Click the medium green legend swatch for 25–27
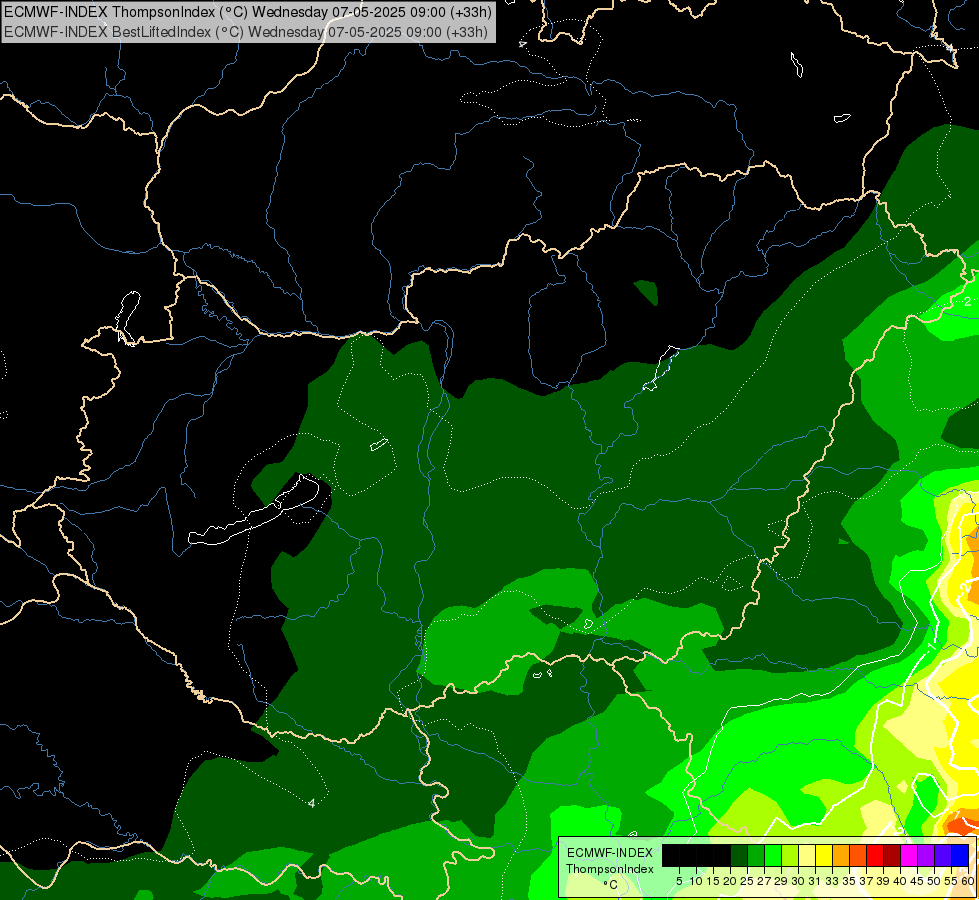The width and height of the screenshot is (979, 900). pos(755,855)
